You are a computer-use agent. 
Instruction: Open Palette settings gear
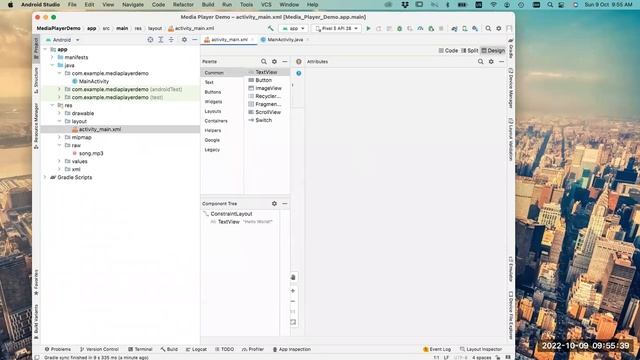(x=274, y=62)
